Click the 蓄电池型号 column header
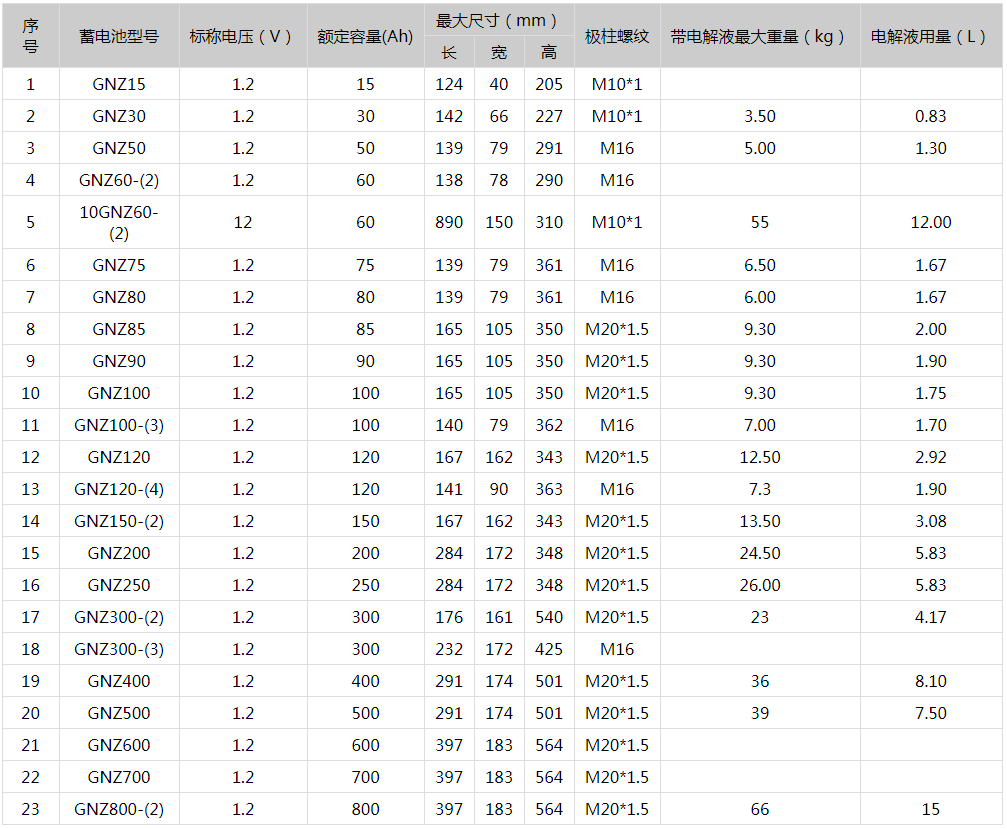The image size is (1007, 829). coord(119,36)
